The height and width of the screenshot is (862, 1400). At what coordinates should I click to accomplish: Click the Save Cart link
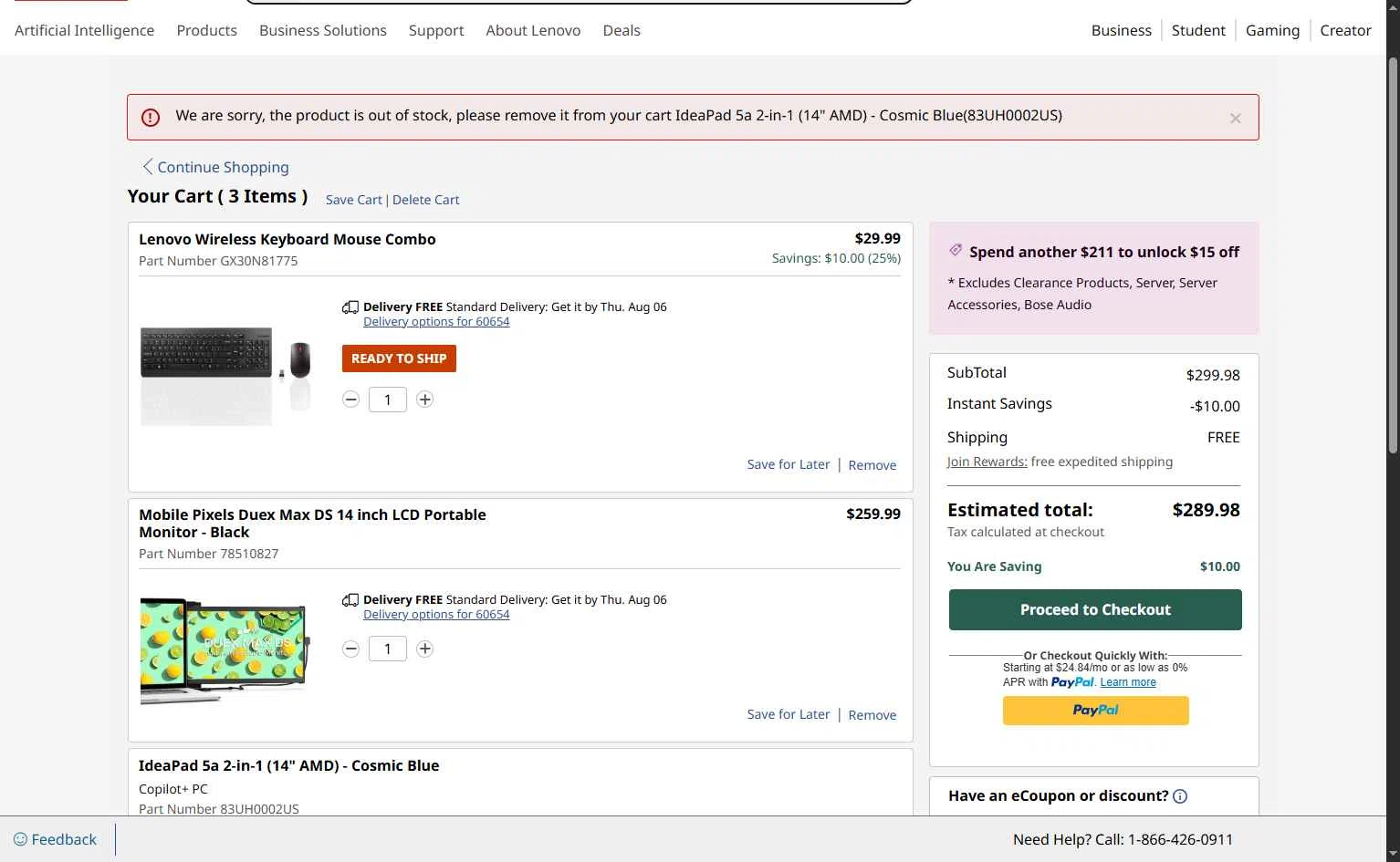(354, 200)
